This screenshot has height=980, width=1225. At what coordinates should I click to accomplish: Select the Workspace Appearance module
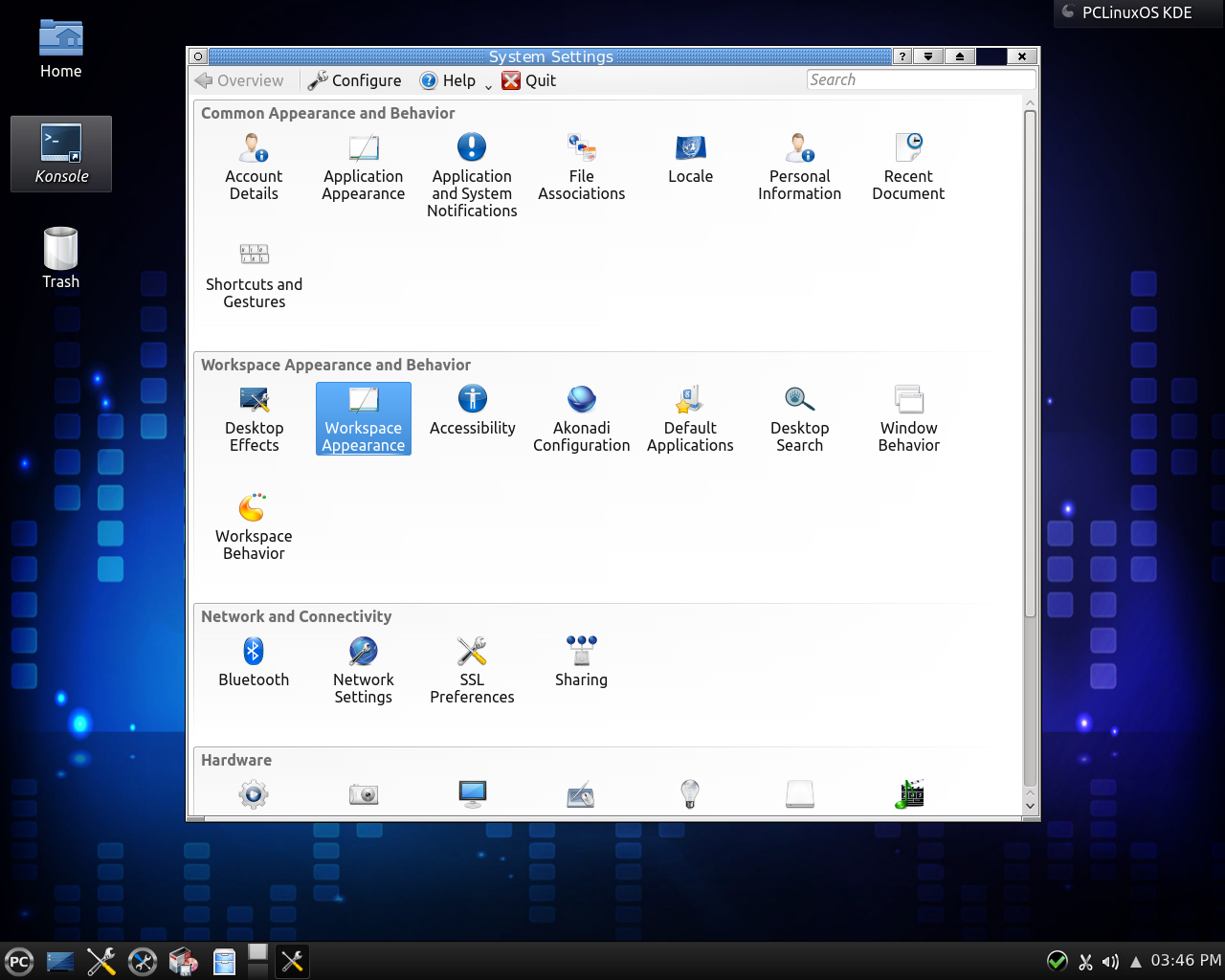point(364,419)
